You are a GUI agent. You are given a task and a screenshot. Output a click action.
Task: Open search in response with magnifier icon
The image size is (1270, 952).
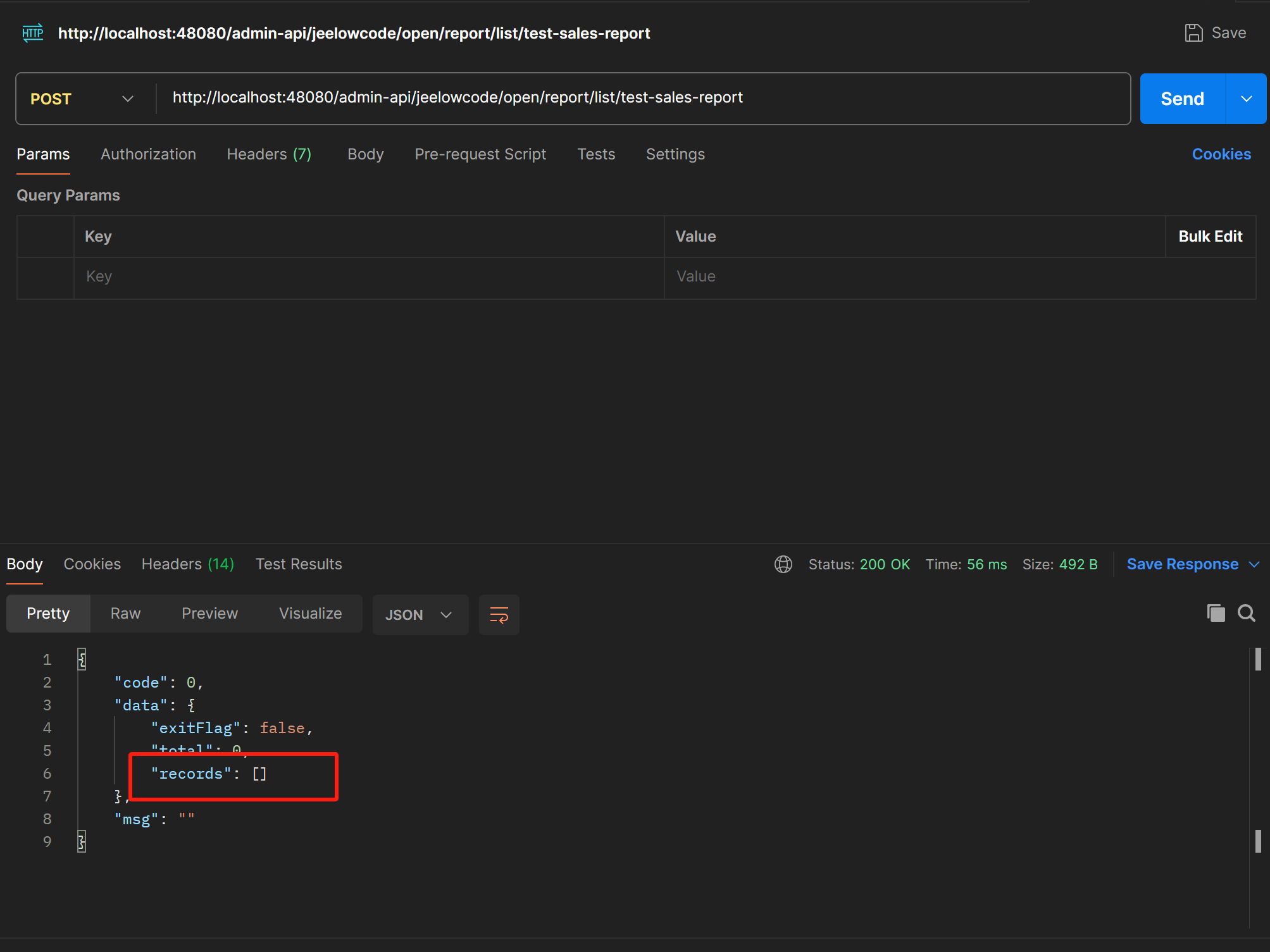[x=1246, y=613]
